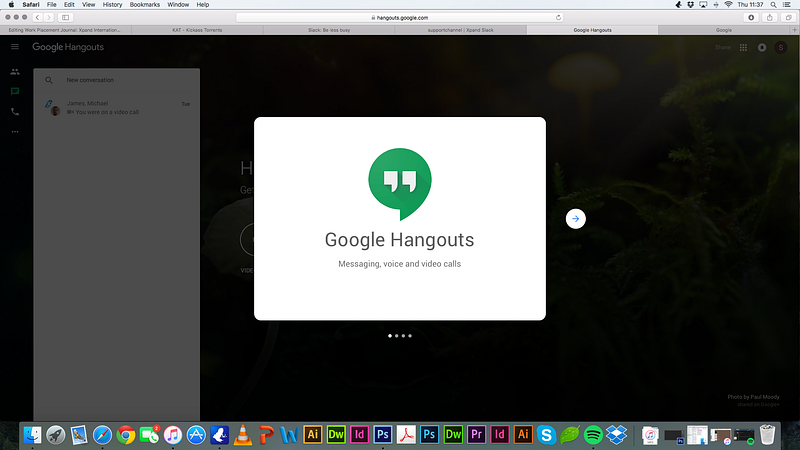Open Google notifications bell icon

tap(762, 47)
